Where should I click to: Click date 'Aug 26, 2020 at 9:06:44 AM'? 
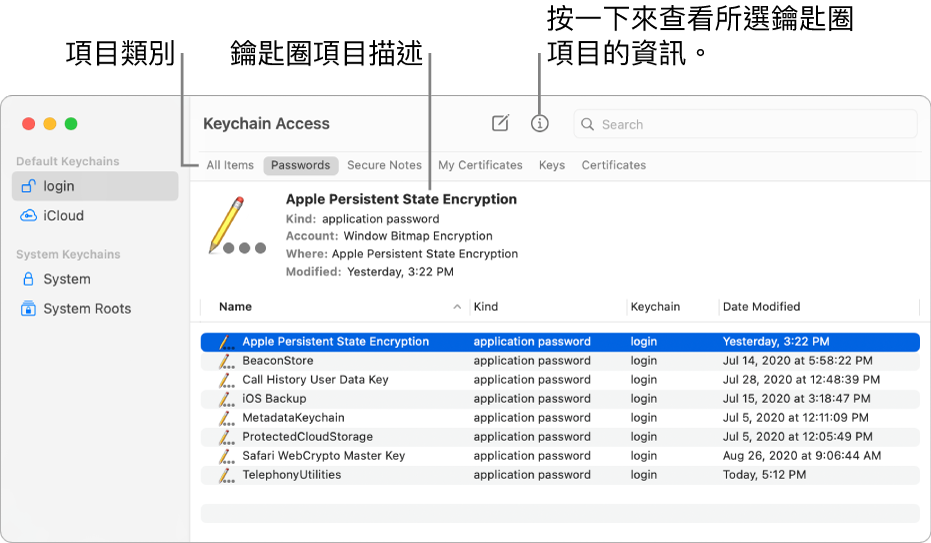click(802, 456)
